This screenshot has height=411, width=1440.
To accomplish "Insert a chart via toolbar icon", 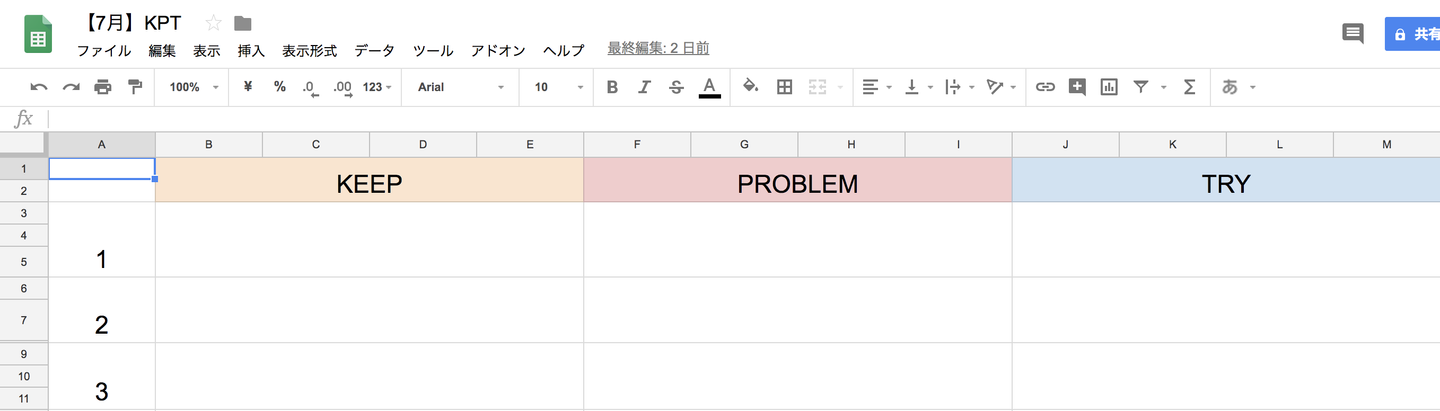I will click(x=1108, y=87).
